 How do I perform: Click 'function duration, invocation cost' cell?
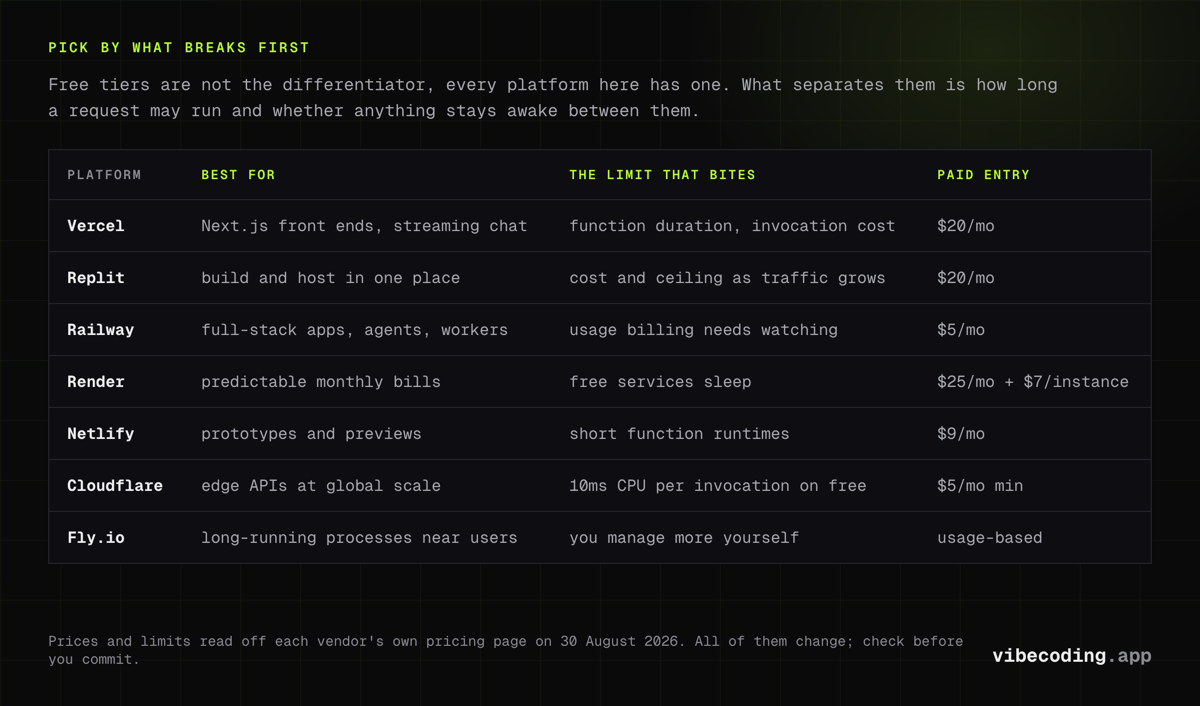tap(732, 226)
